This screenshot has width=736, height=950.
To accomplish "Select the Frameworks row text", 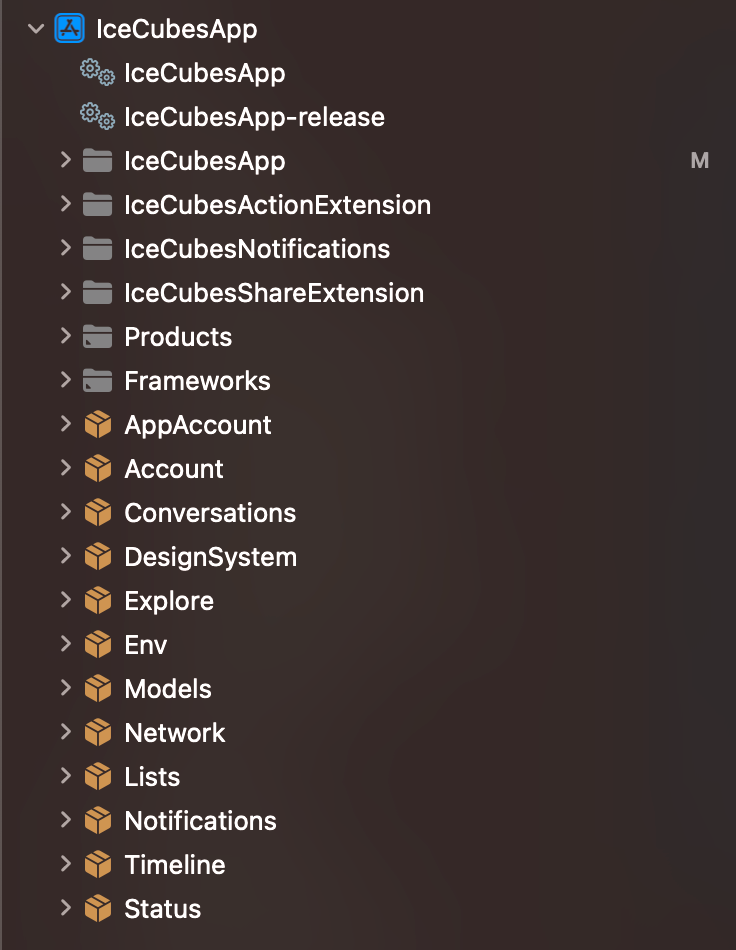I will pyautogui.click(x=197, y=381).
